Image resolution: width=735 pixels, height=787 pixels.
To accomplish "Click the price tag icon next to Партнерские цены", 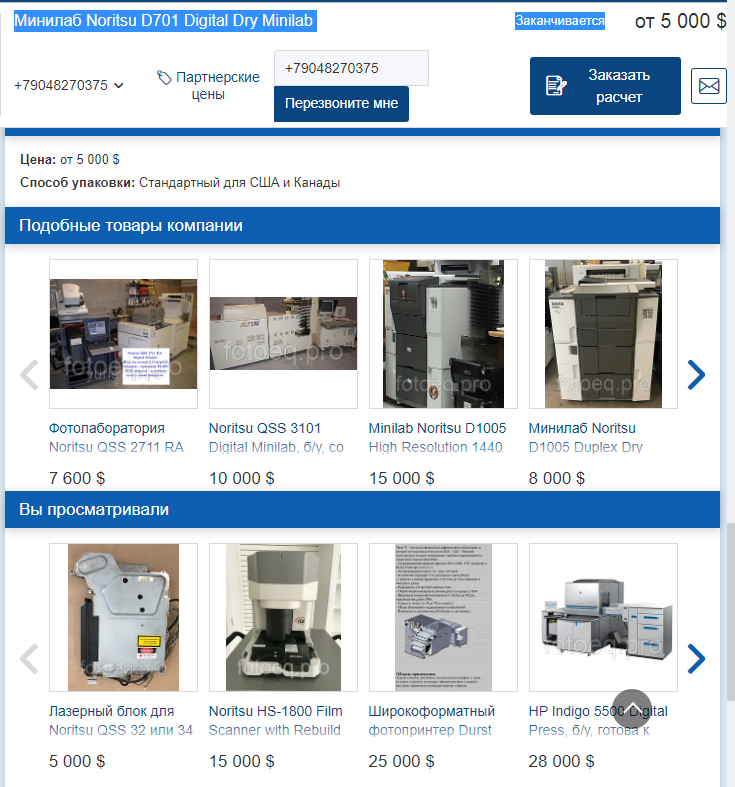I will [x=164, y=77].
